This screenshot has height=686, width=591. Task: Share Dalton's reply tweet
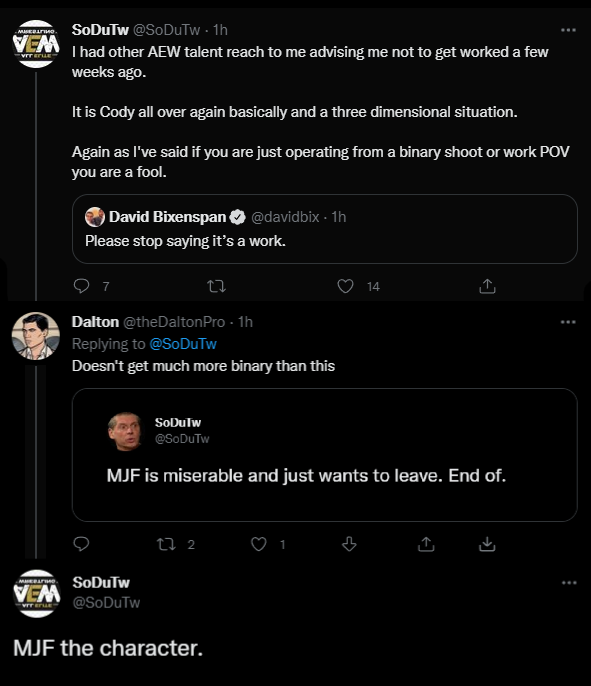coord(426,544)
